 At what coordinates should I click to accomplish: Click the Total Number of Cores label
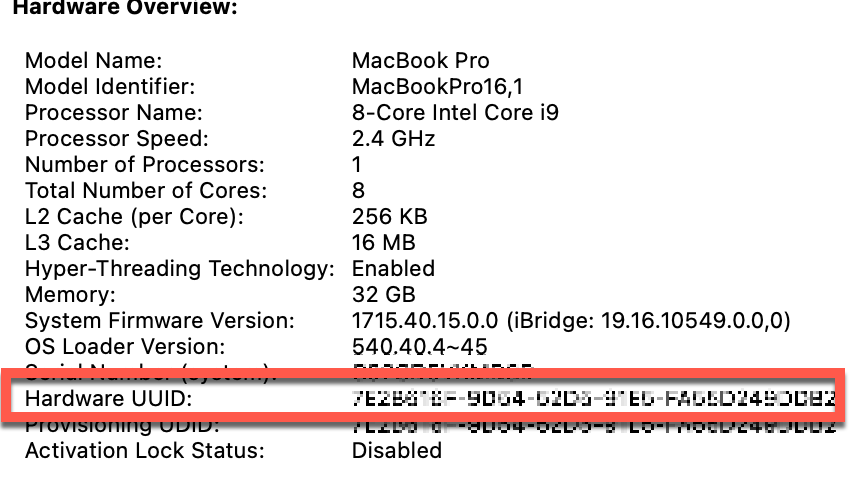[x=146, y=191]
